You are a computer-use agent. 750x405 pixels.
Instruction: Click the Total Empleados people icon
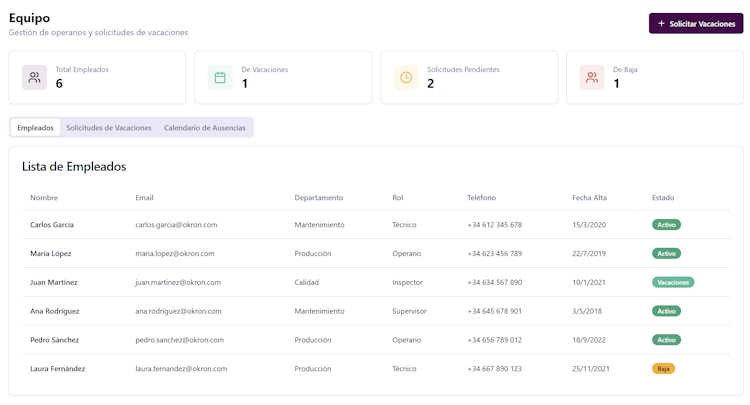tap(34, 77)
